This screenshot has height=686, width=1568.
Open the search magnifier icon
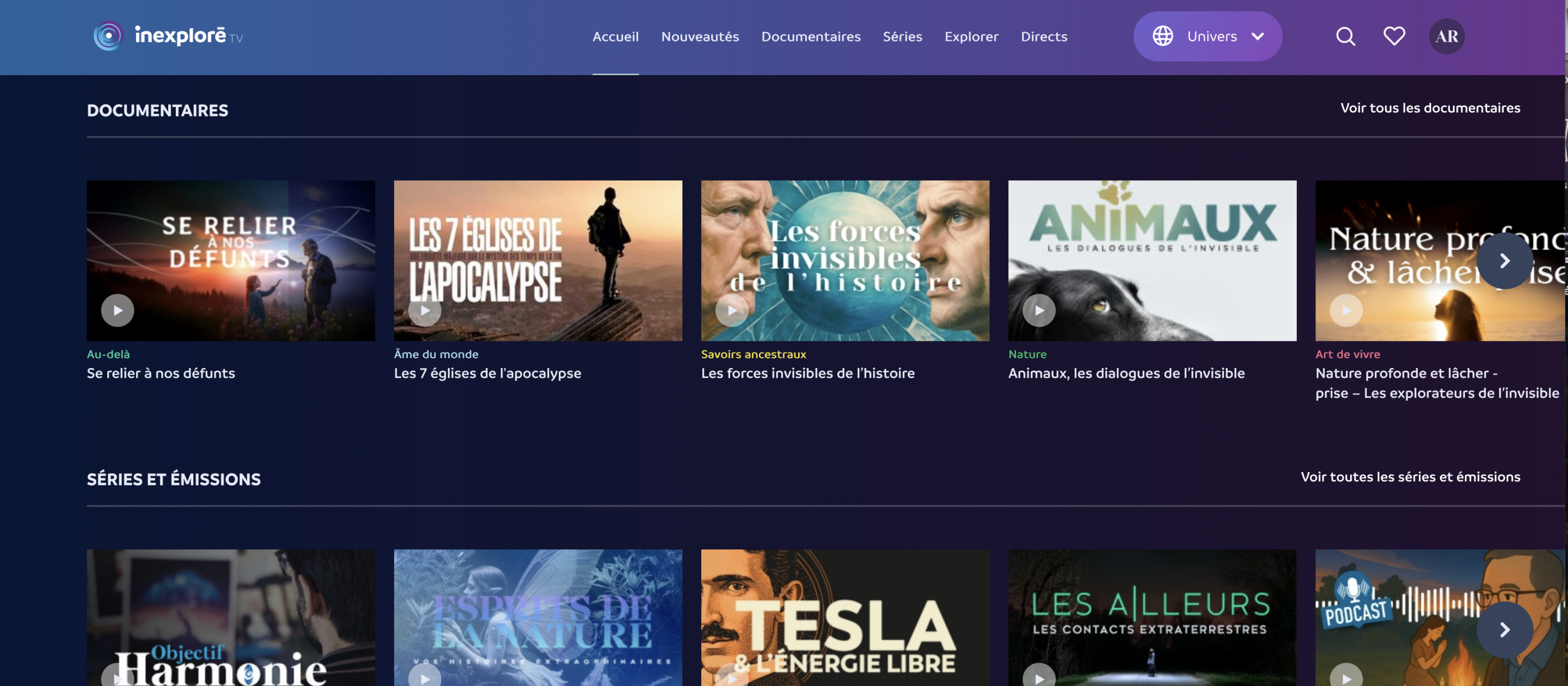pos(1345,36)
